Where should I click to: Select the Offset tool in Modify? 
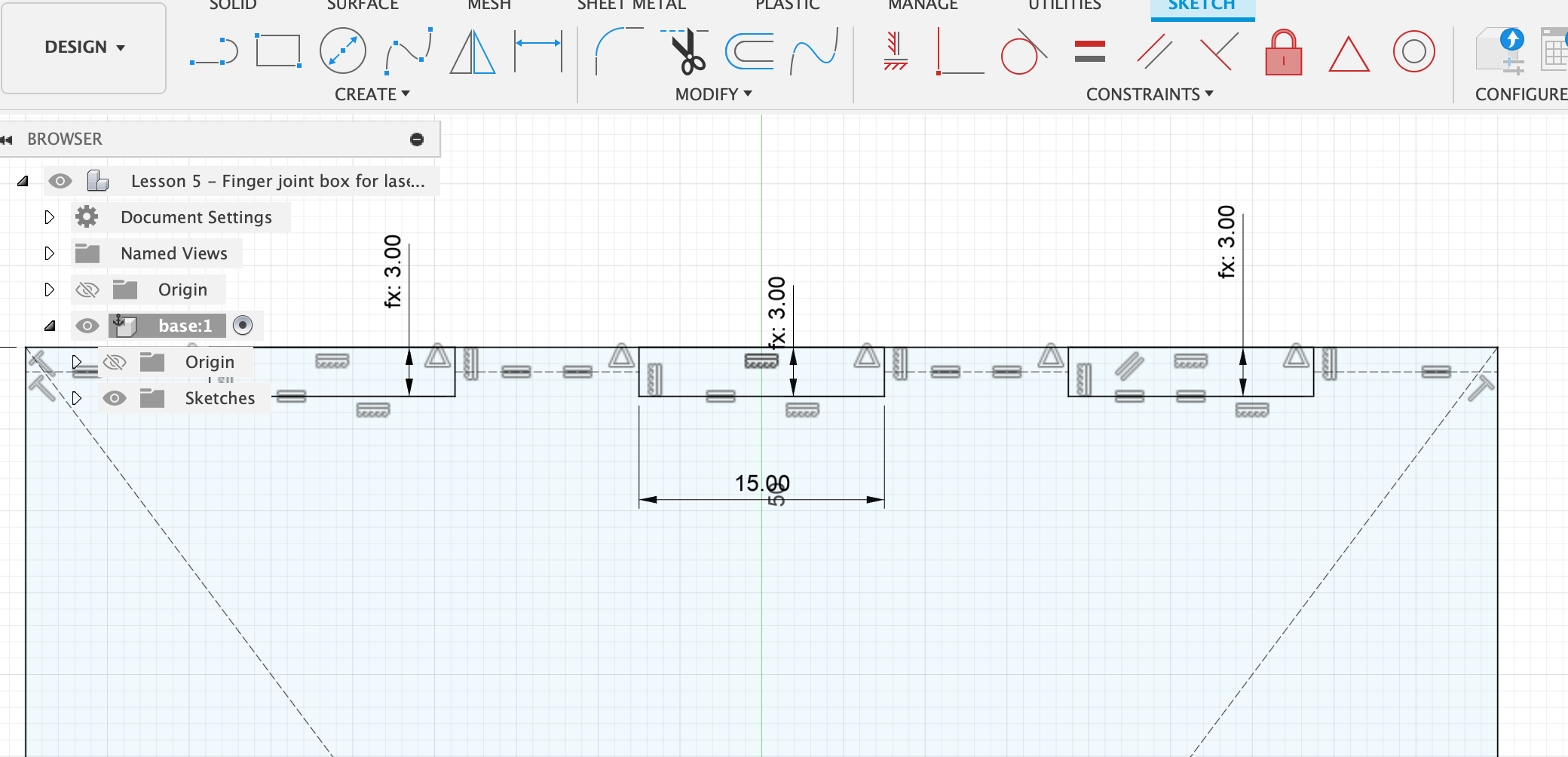coord(749,52)
